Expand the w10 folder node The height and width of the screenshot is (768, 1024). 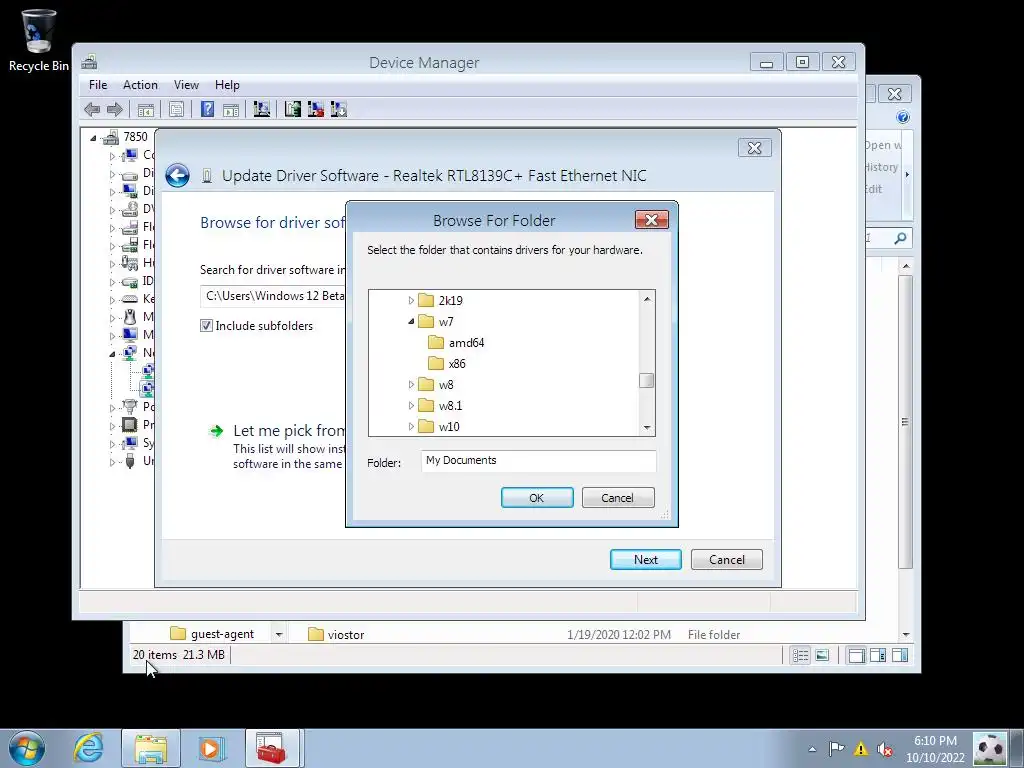coord(411,426)
